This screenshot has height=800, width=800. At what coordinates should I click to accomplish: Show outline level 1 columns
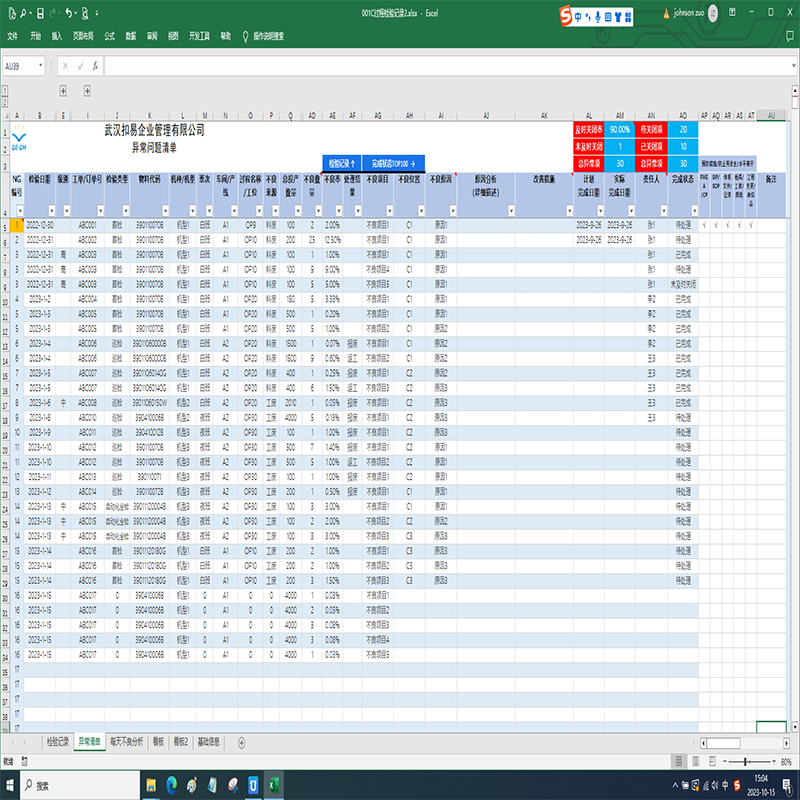point(5,91)
